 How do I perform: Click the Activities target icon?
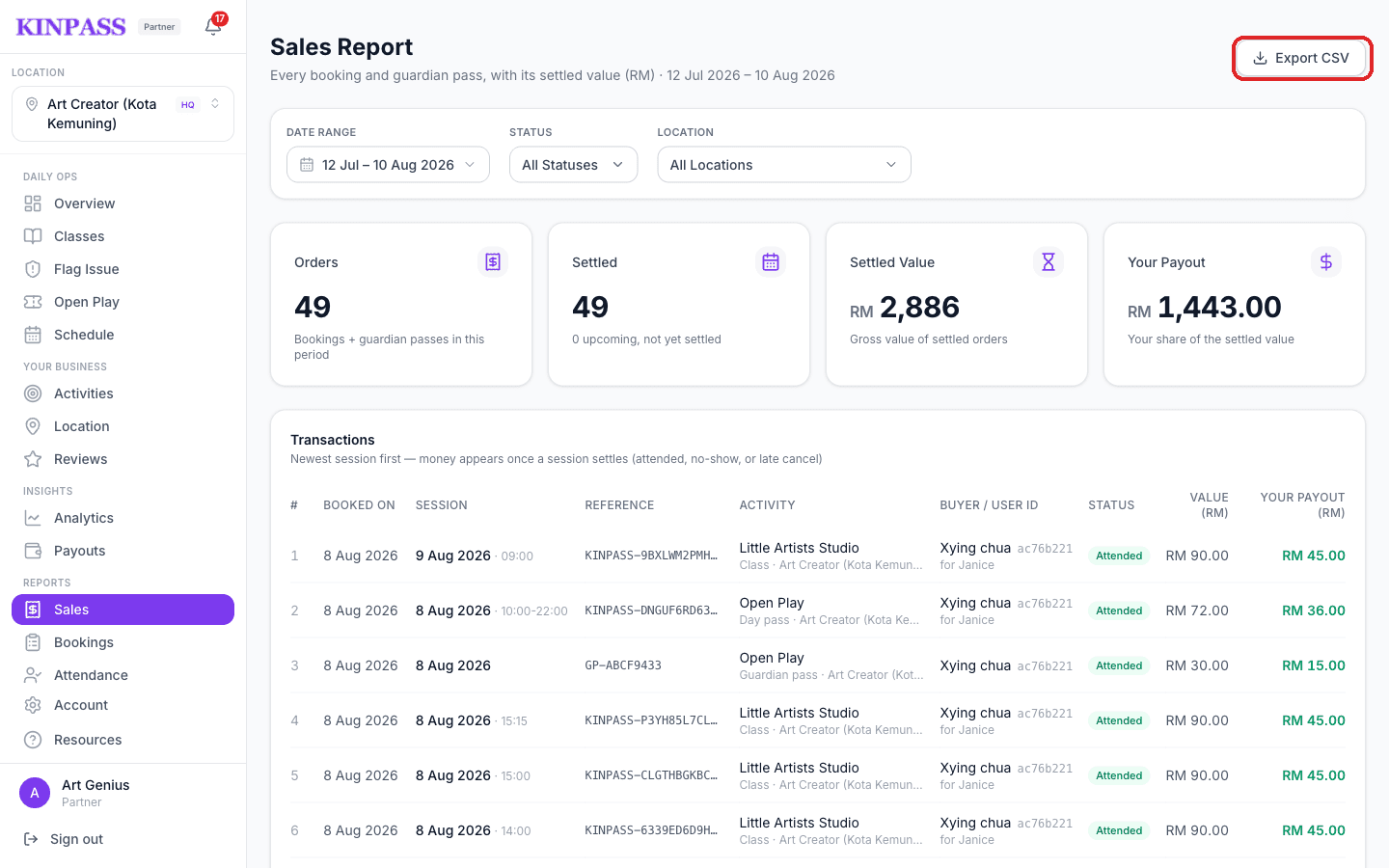(x=33, y=393)
